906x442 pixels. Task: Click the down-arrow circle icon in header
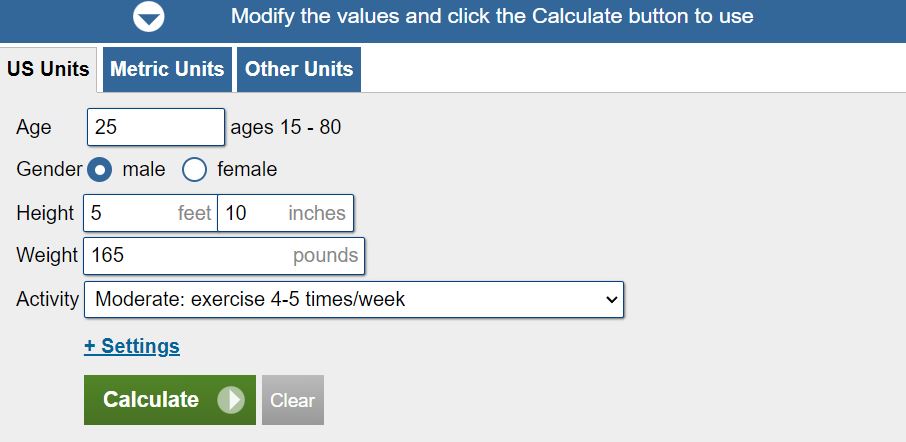[149, 17]
